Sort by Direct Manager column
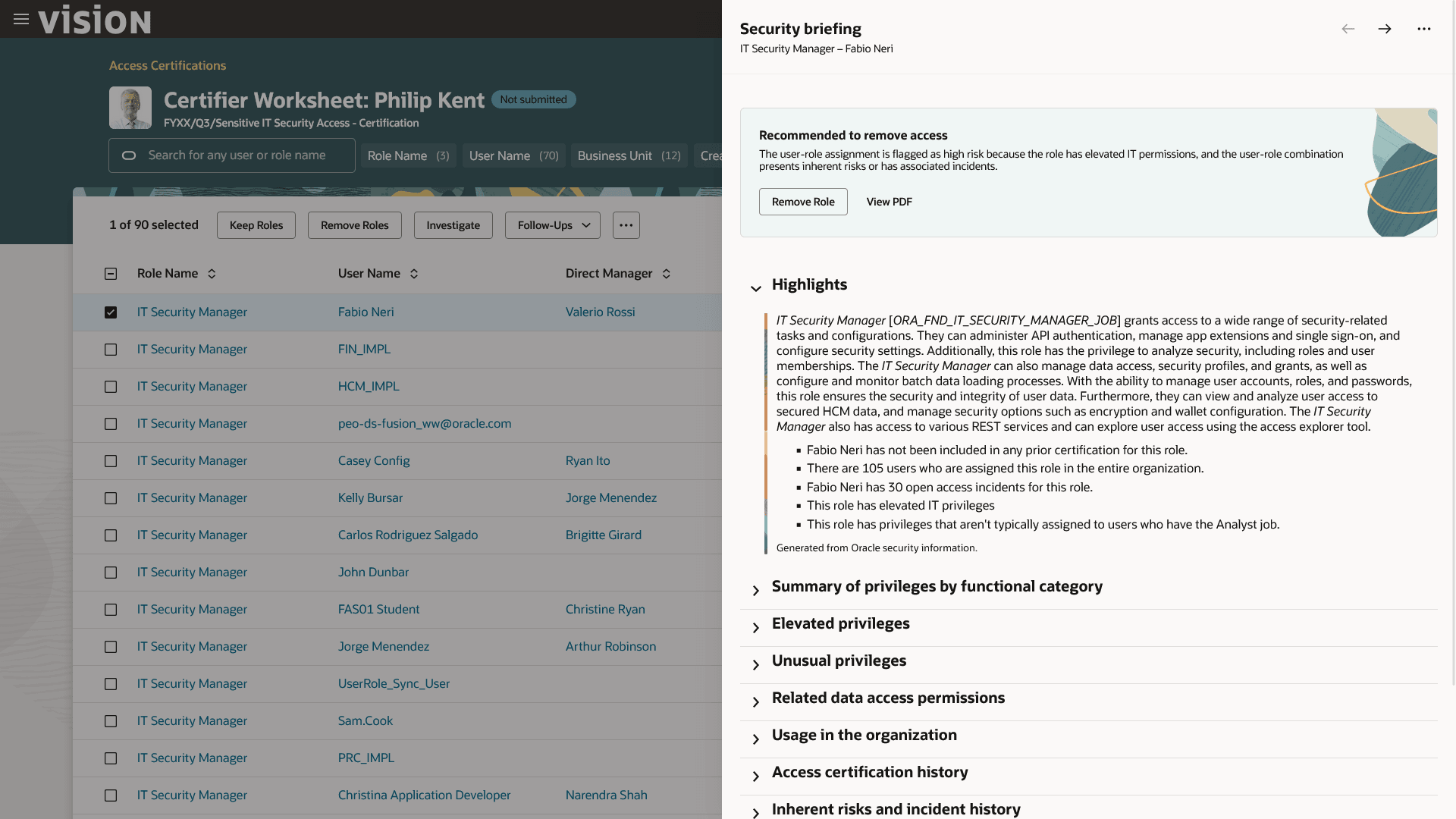The width and height of the screenshot is (1456, 819). point(666,274)
